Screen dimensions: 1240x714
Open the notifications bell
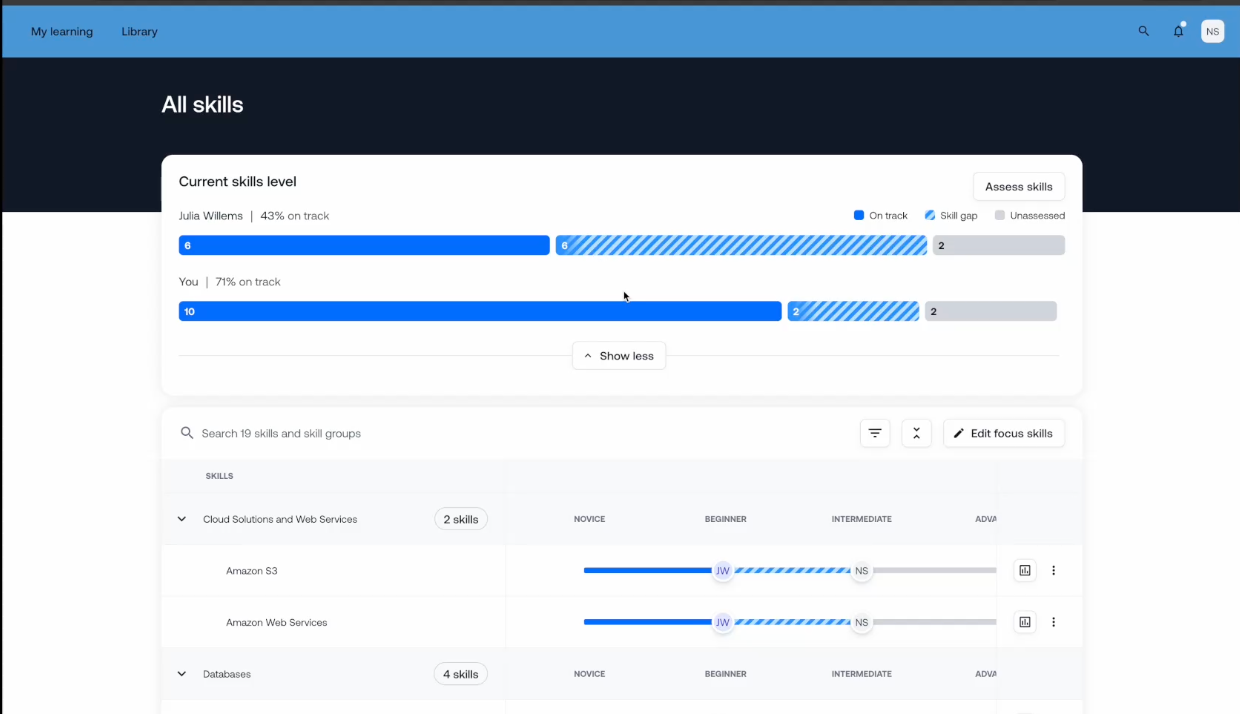[x=1179, y=31]
